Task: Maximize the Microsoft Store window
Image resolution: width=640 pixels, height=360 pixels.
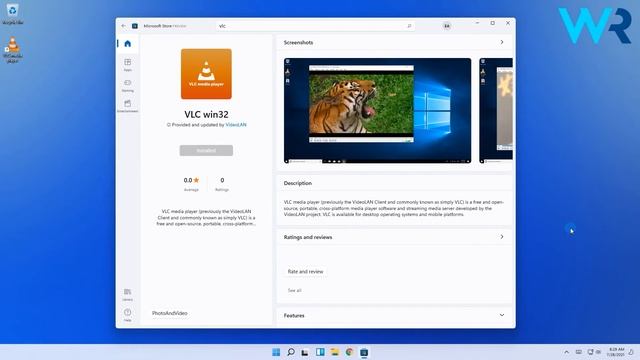Action: pos(493,23)
